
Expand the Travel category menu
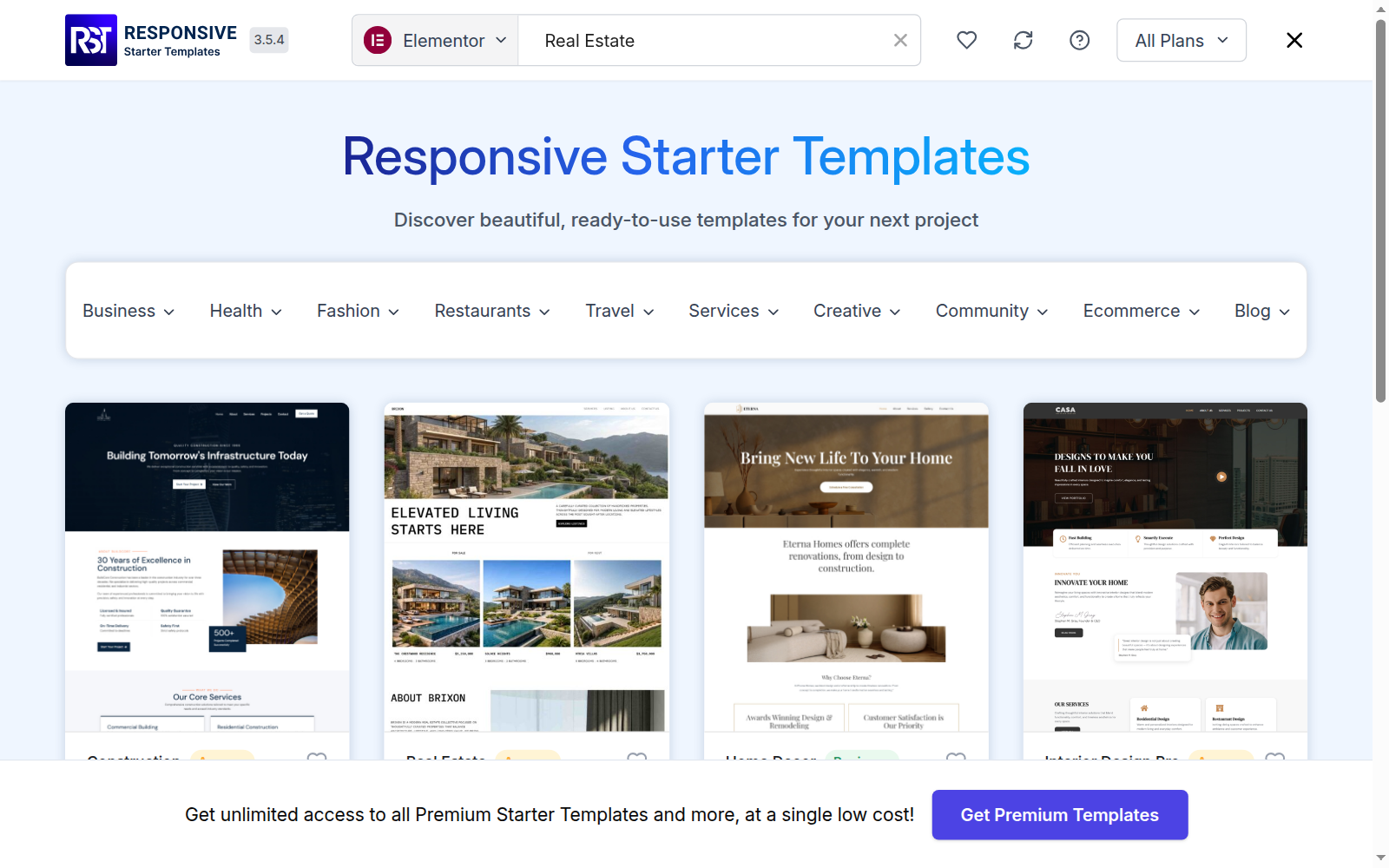620,311
